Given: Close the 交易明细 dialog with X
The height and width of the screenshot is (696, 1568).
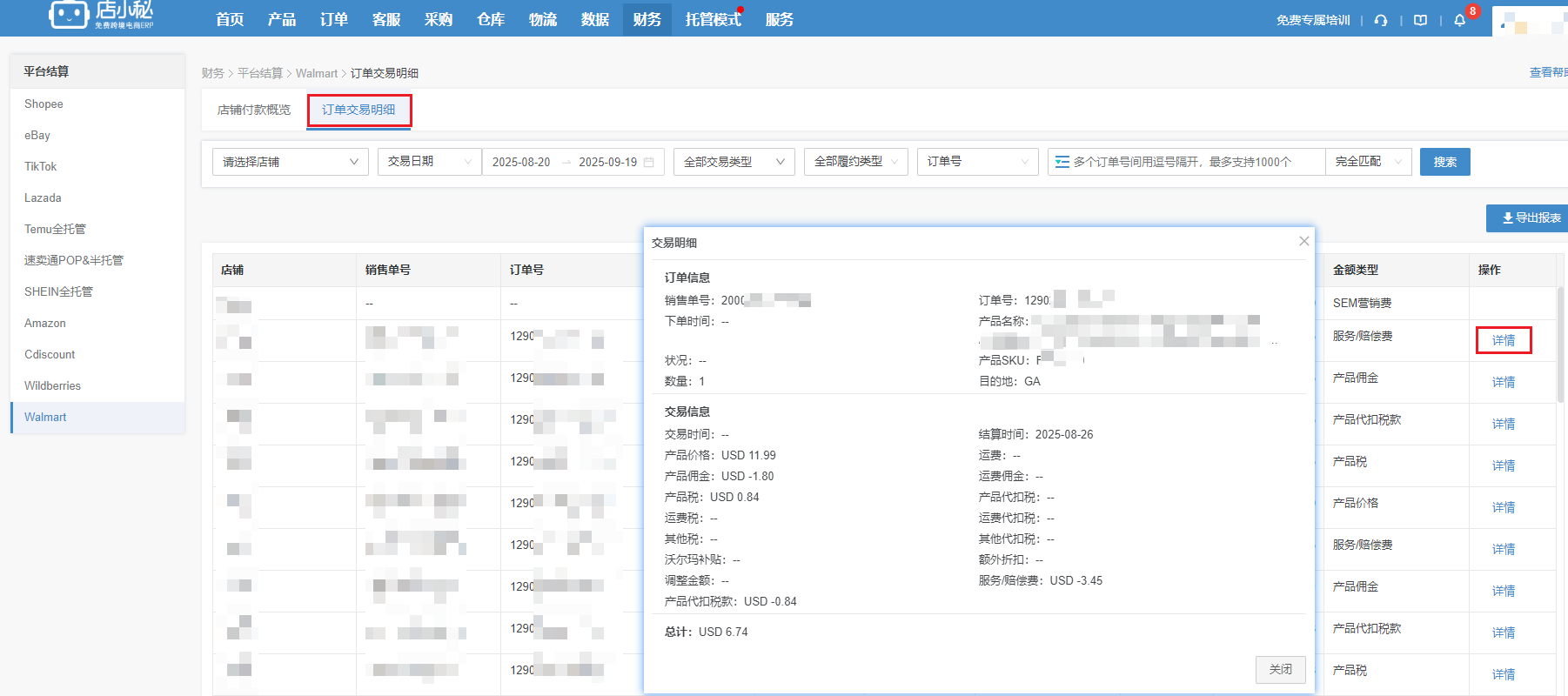Looking at the screenshot, I should (x=1303, y=241).
